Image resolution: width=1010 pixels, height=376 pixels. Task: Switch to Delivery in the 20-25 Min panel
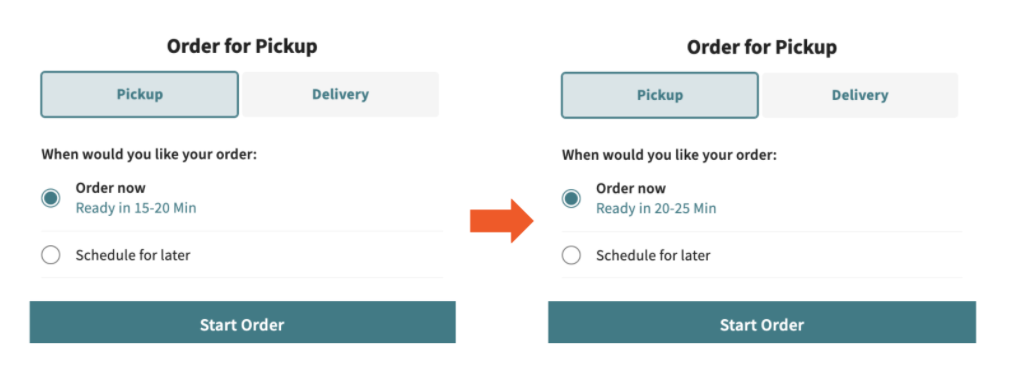[x=860, y=95]
